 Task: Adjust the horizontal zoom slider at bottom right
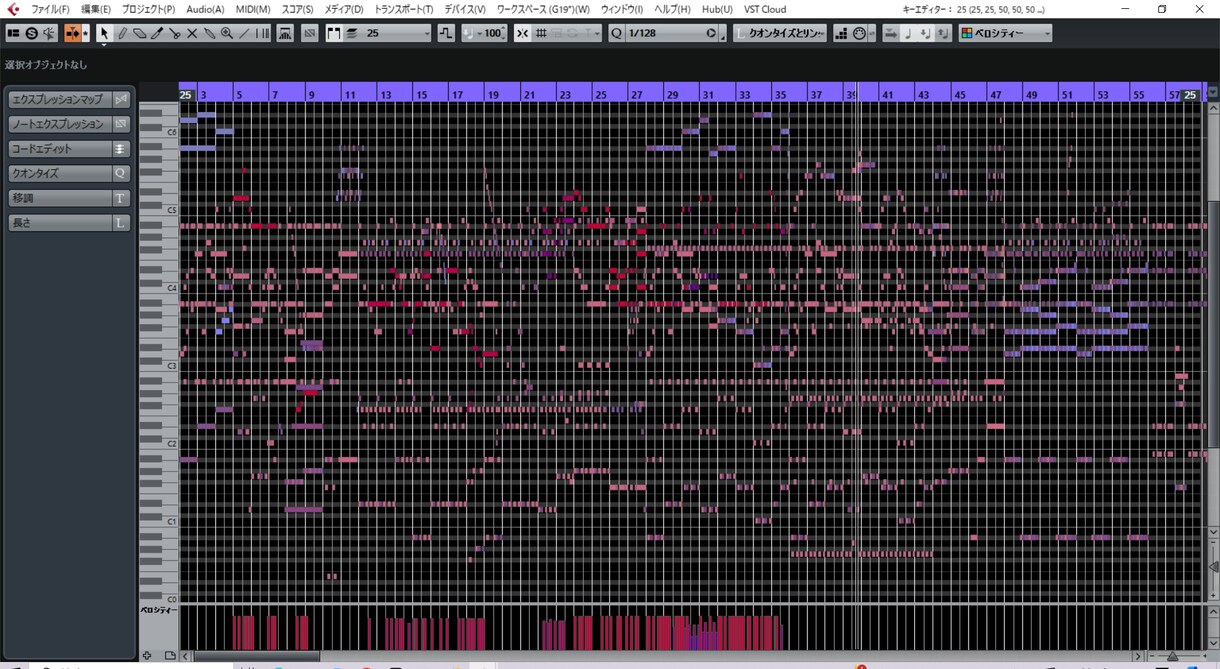pyautogui.click(x=1171, y=656)
